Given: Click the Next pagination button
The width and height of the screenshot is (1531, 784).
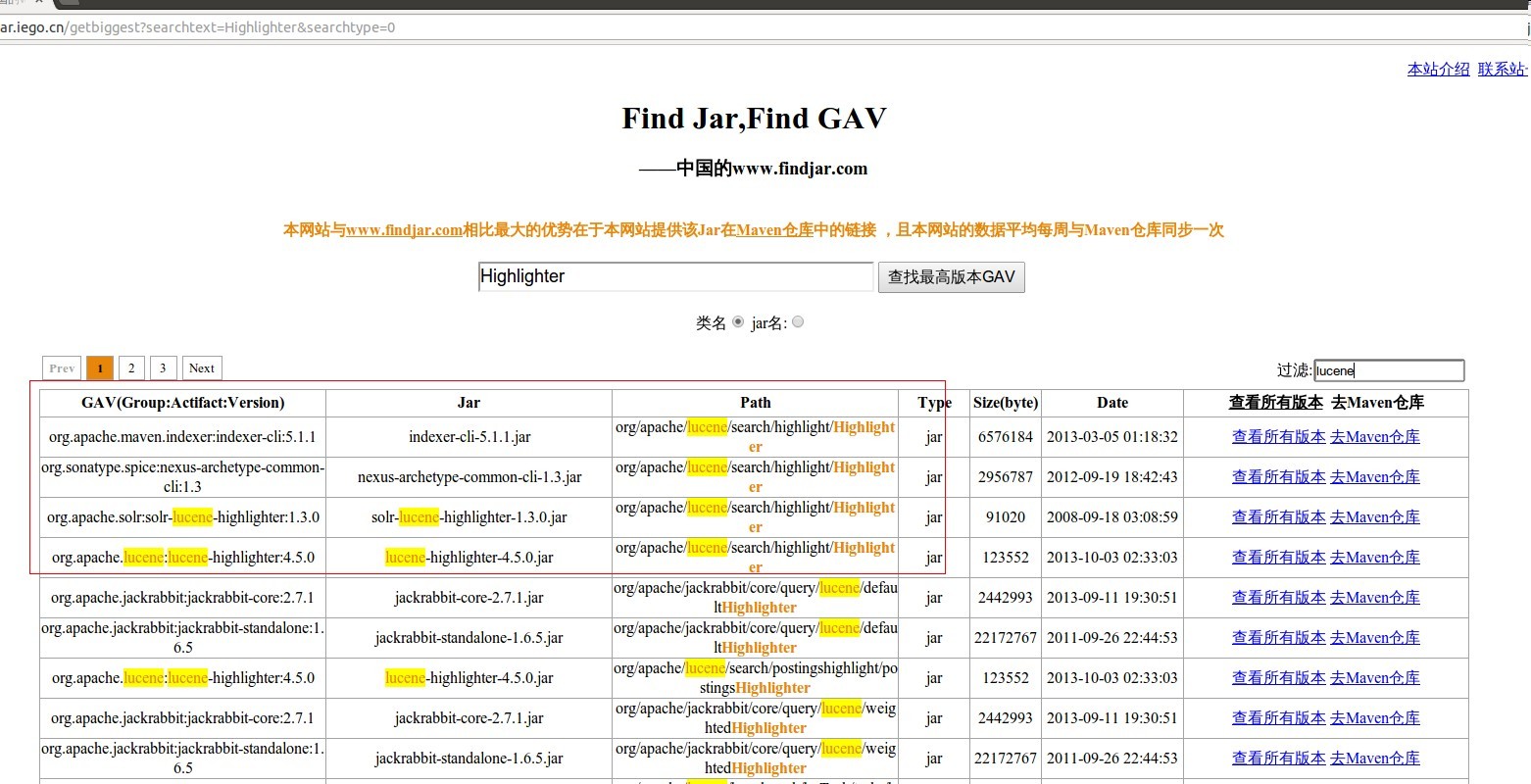Looking at the screenshot, I should (201, 367).
